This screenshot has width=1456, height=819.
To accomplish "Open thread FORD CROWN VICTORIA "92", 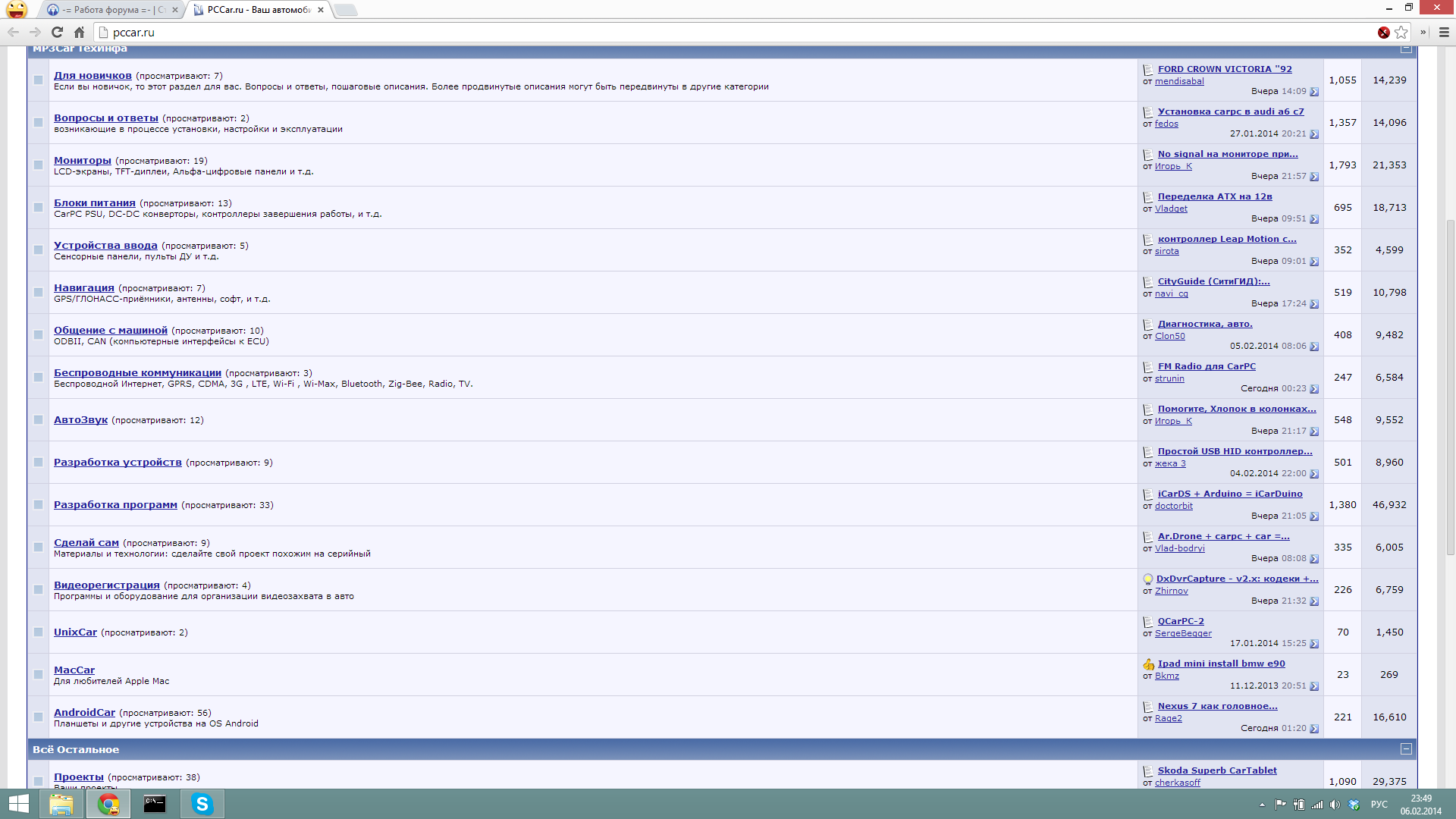I will (x=1224, y=69).
